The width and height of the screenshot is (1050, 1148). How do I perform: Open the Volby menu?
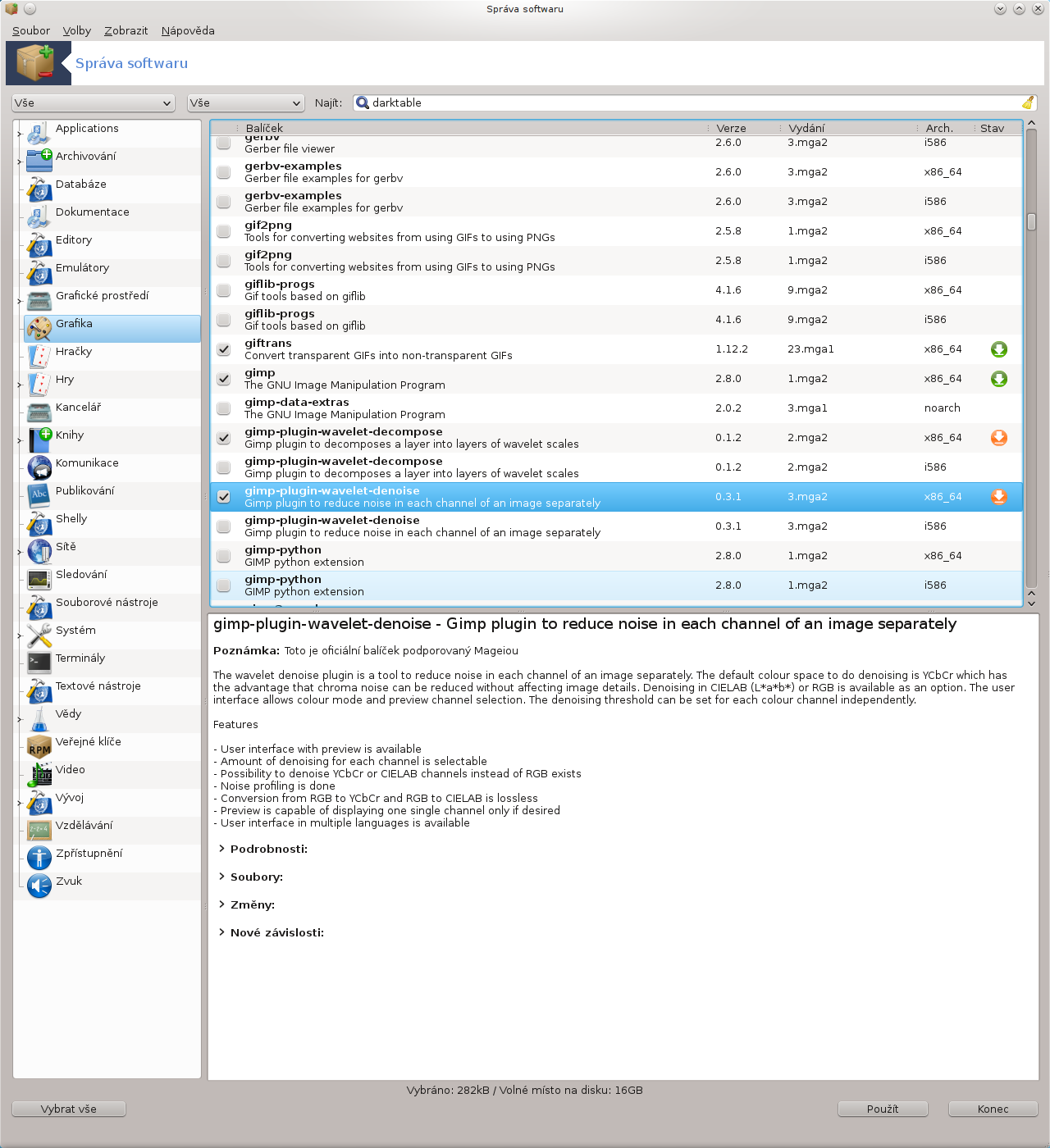[77, 30]
